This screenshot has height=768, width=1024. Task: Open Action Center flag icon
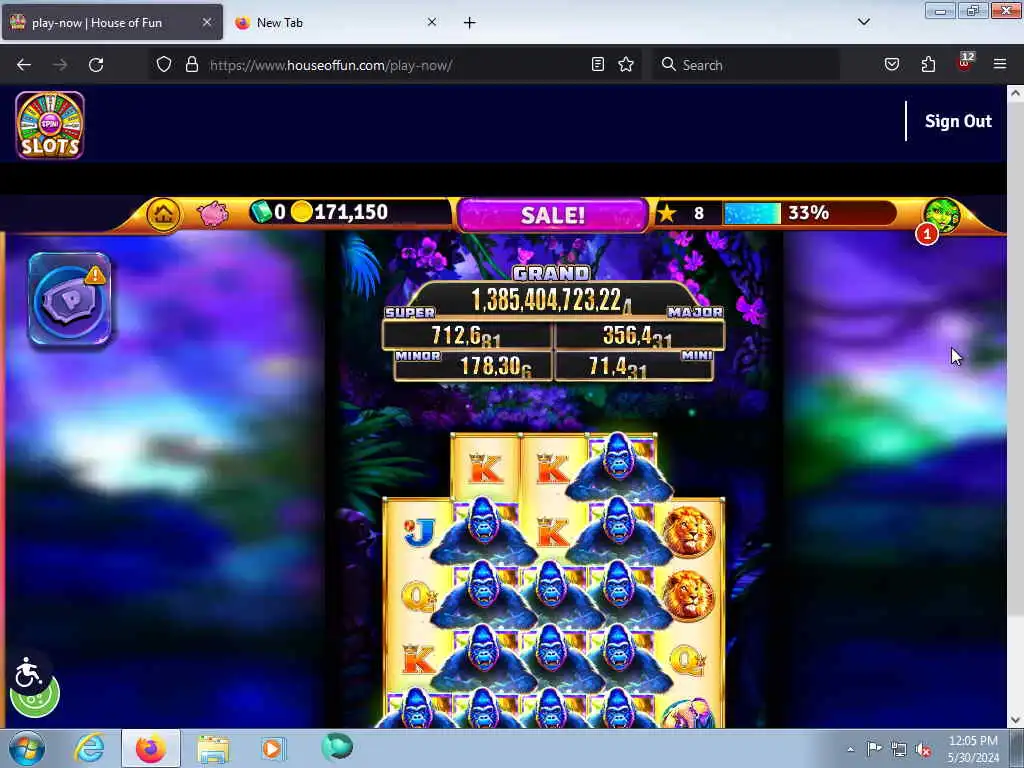tap(874, 749)
